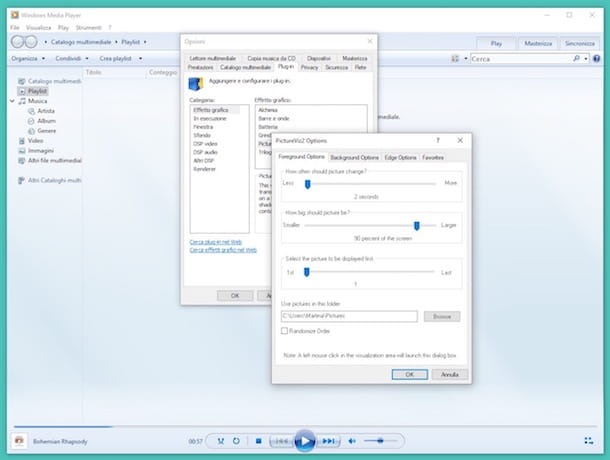Open the Crea playlist dropdown arrow
Screen dimensions: 610x460
(x=140, y=58)
